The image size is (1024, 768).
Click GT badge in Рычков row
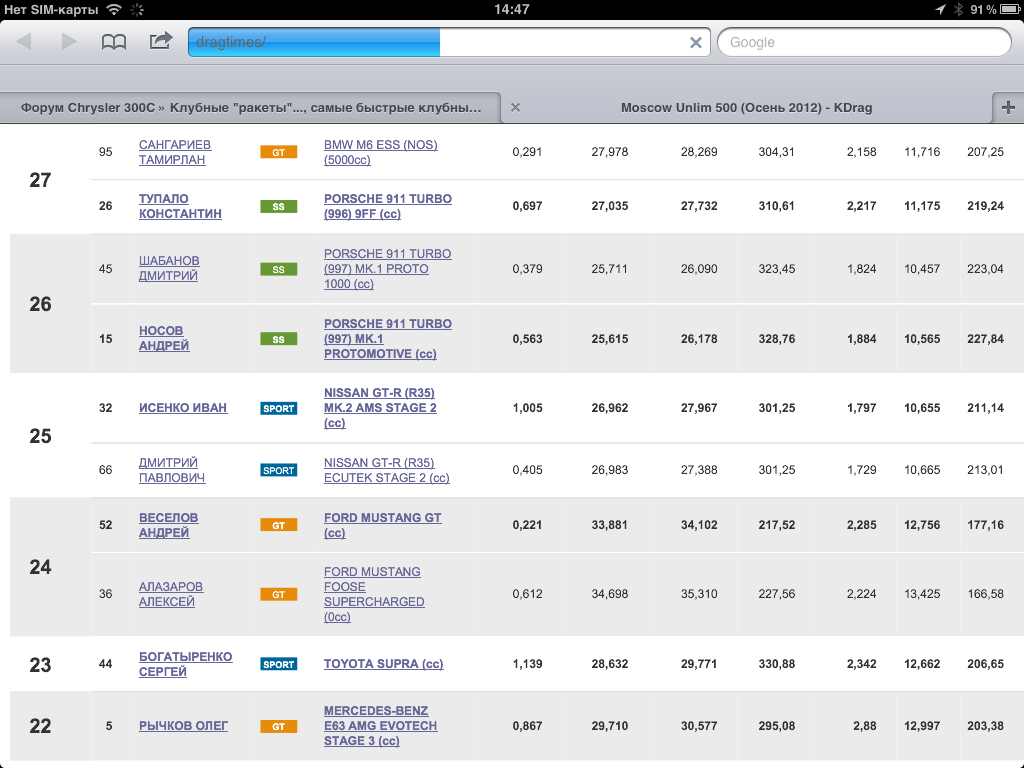278,726
